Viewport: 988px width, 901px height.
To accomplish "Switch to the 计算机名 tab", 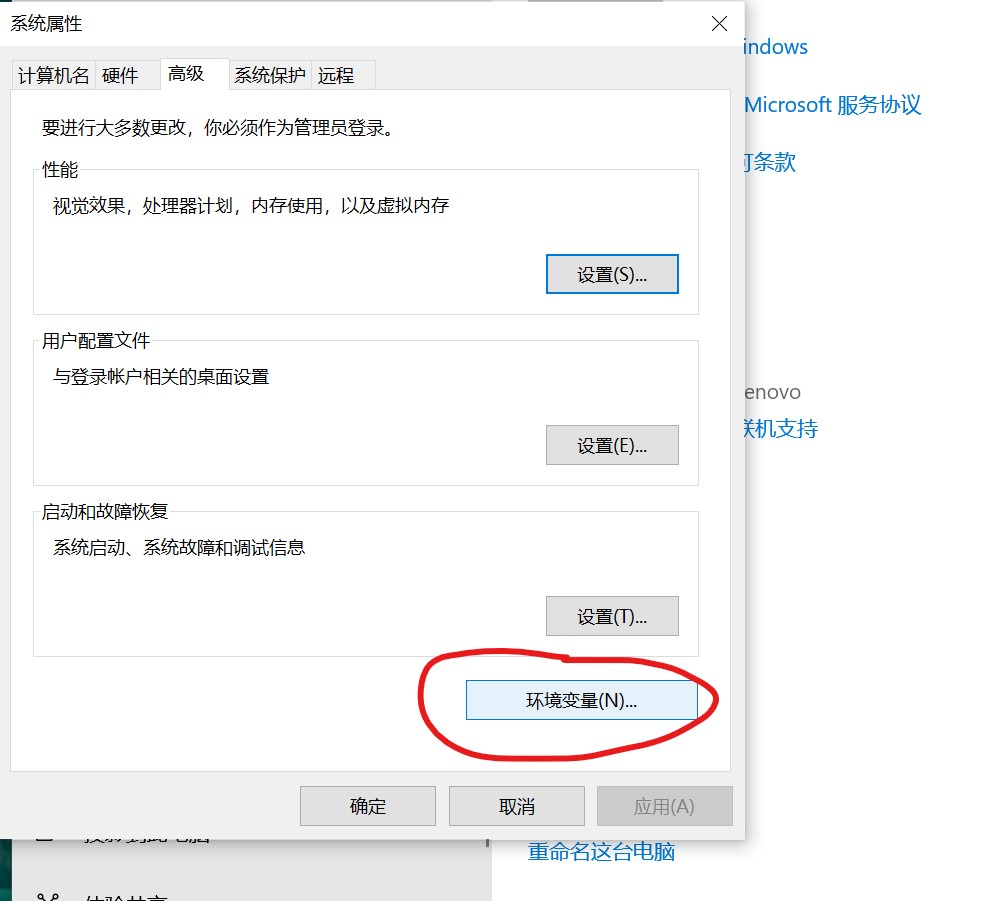I will coord(54,76).
